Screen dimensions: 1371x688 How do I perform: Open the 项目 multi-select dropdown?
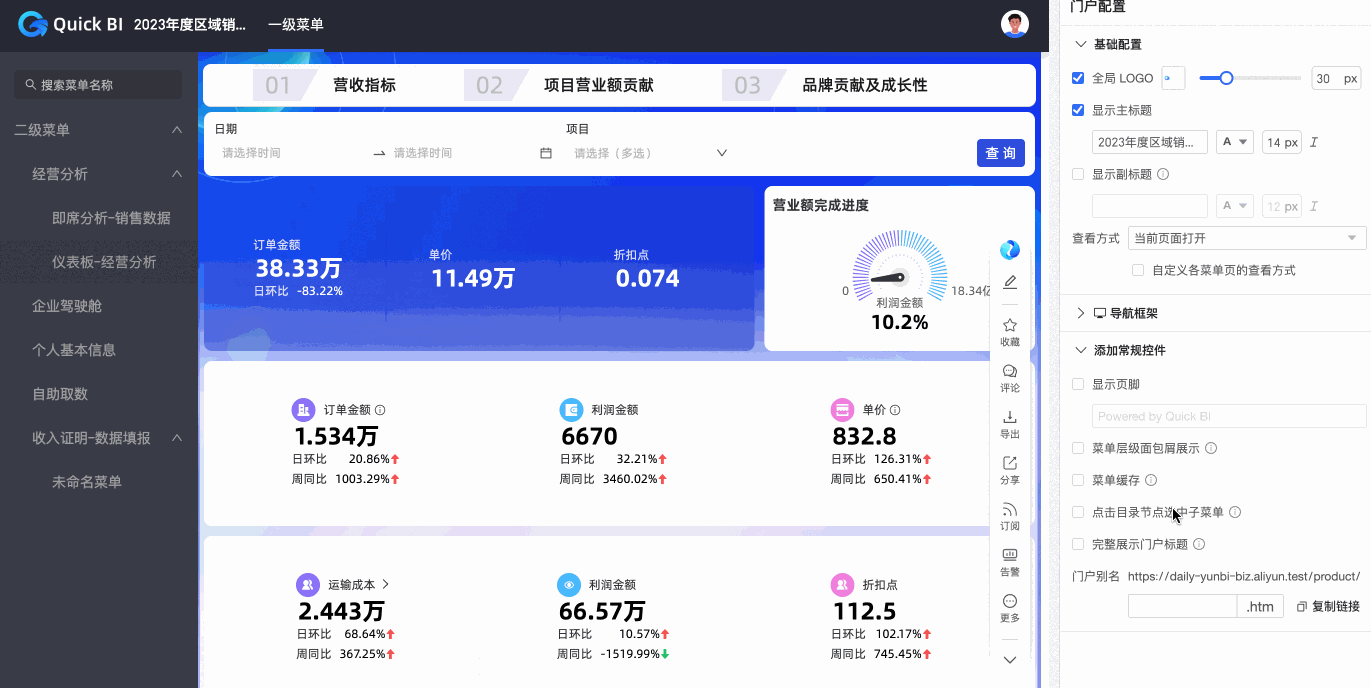(650, 153)
